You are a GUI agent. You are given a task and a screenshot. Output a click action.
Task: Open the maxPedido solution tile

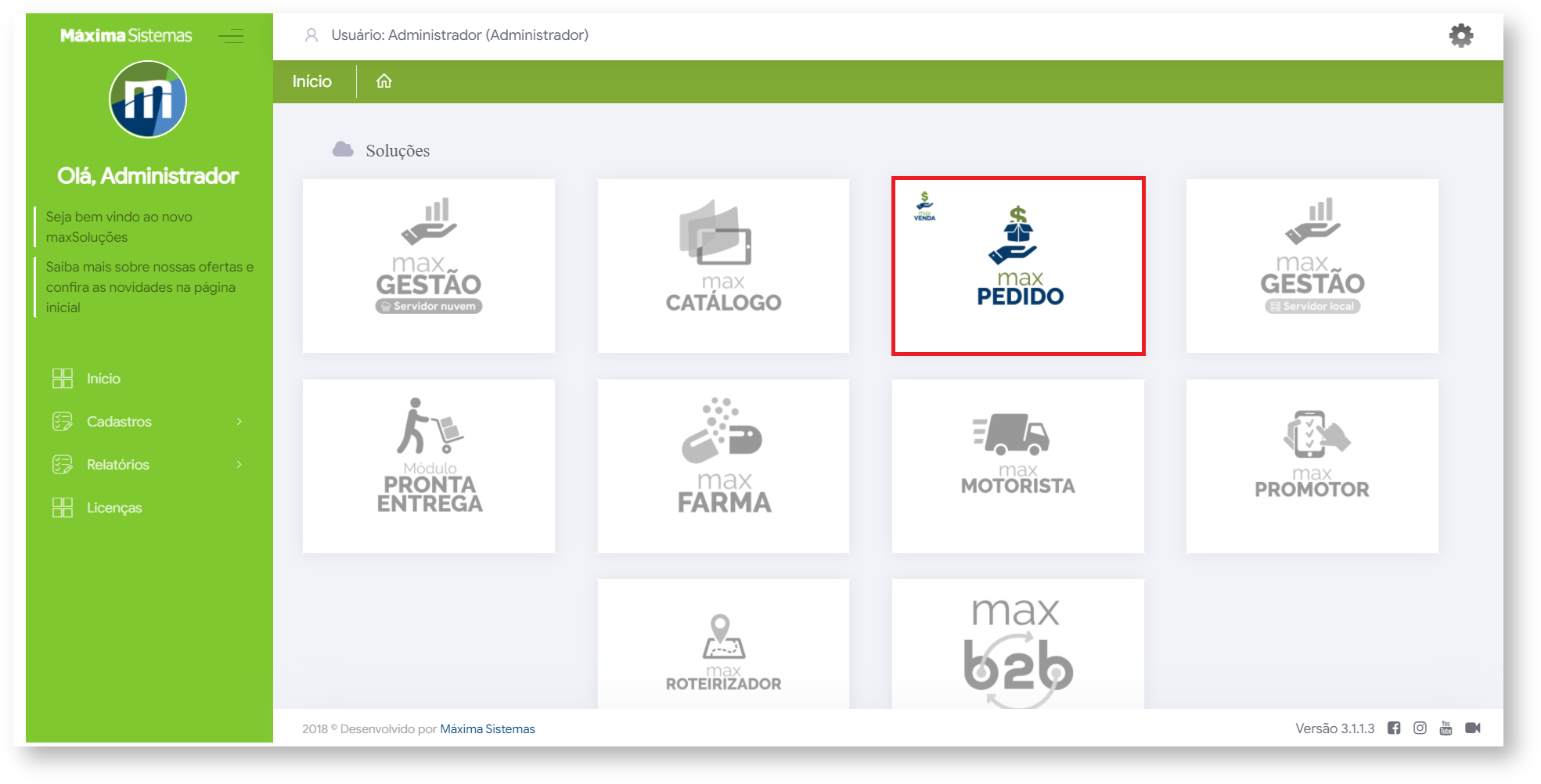[1018, 266]
